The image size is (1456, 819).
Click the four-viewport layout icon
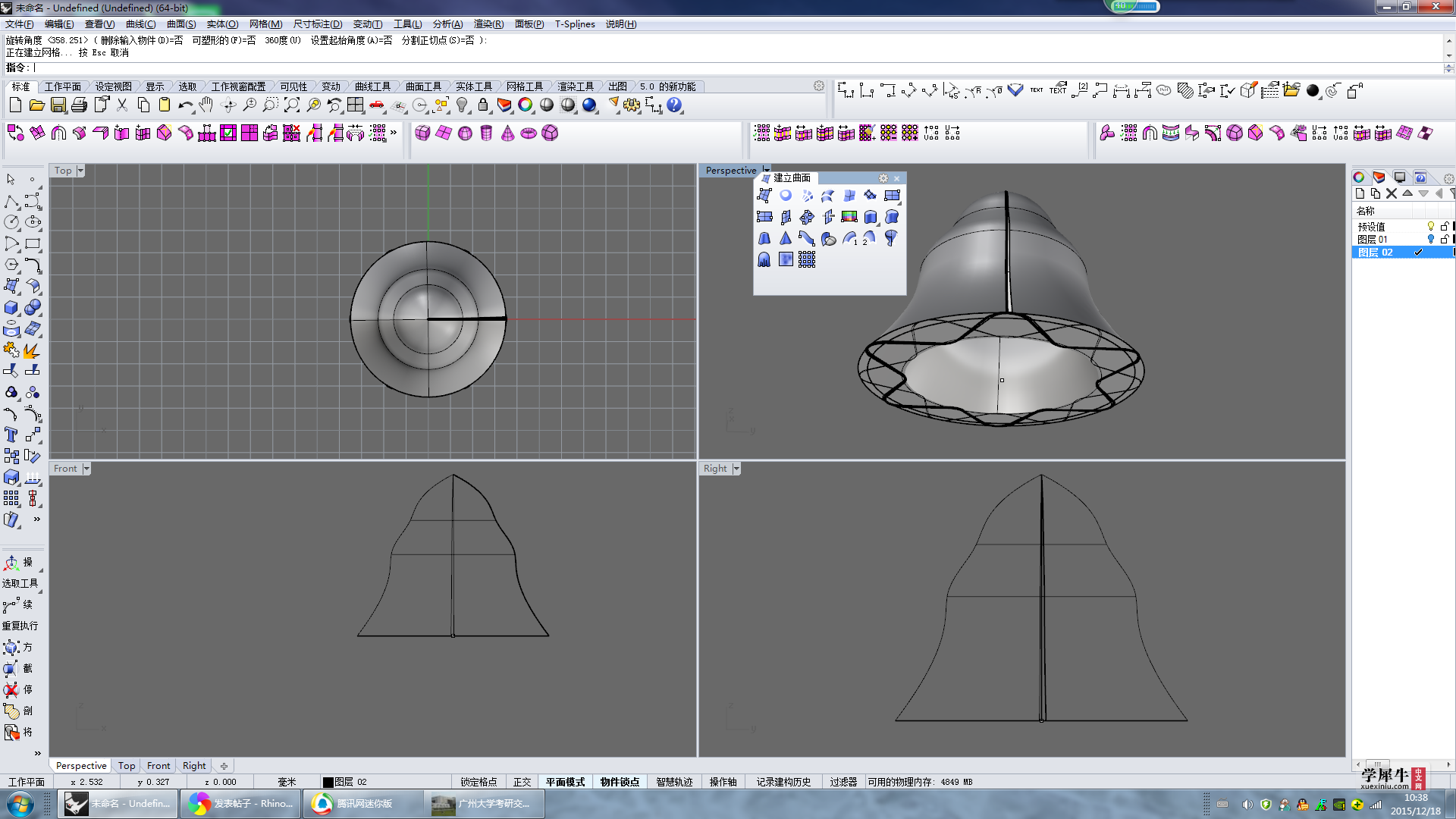tap(355, 105)
